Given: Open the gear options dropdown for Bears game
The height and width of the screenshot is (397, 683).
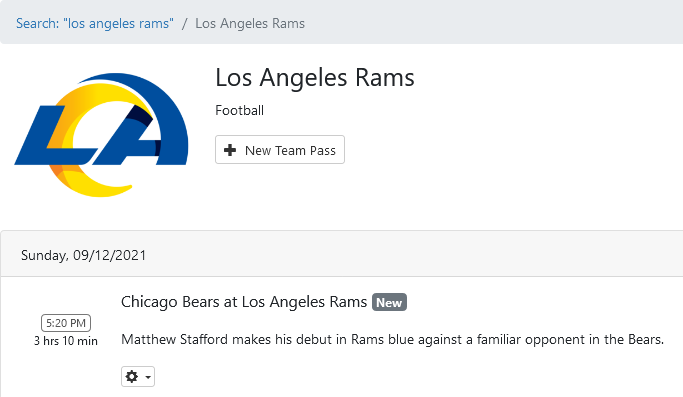Looking at the screenshot, I should pos(138,377).
